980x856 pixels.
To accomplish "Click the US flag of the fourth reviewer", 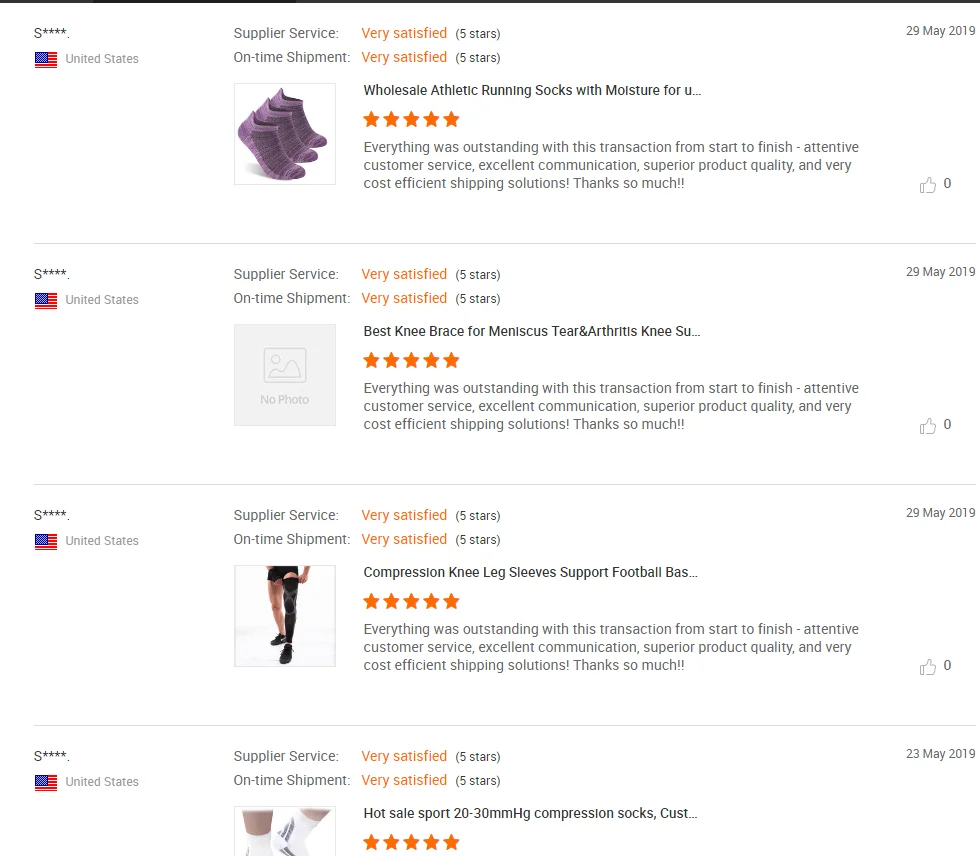I will tap(46, 782).
